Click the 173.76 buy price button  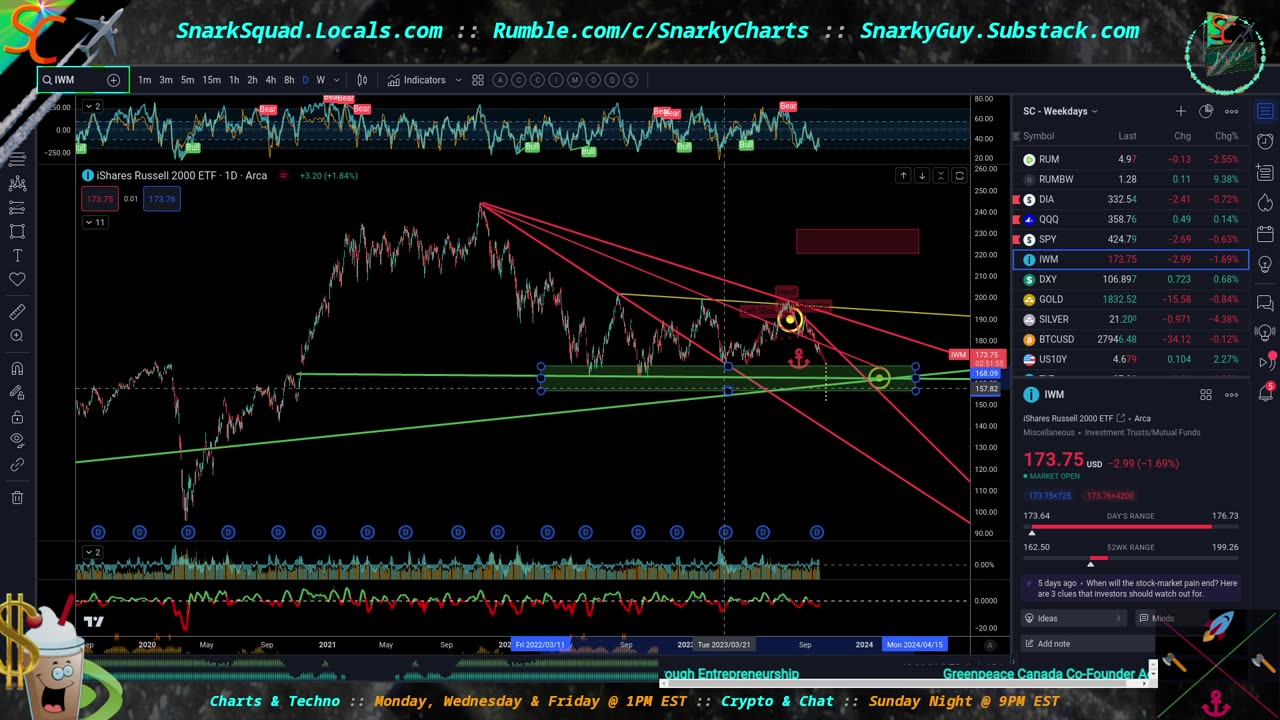pos(162,199)
